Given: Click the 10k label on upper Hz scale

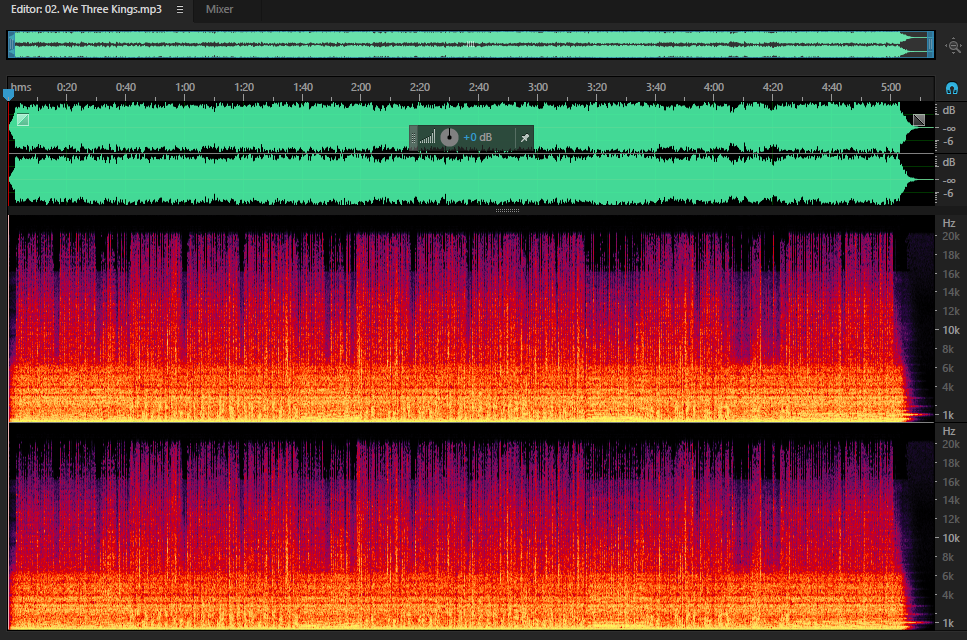Looking at the screenshot, I should click(950, 330).
